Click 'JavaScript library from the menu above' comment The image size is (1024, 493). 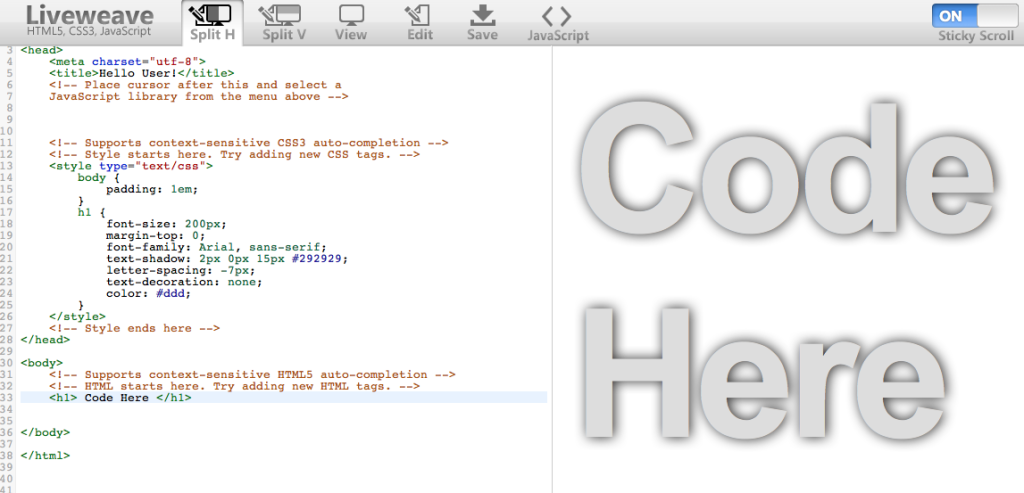(x=199, y=97)
